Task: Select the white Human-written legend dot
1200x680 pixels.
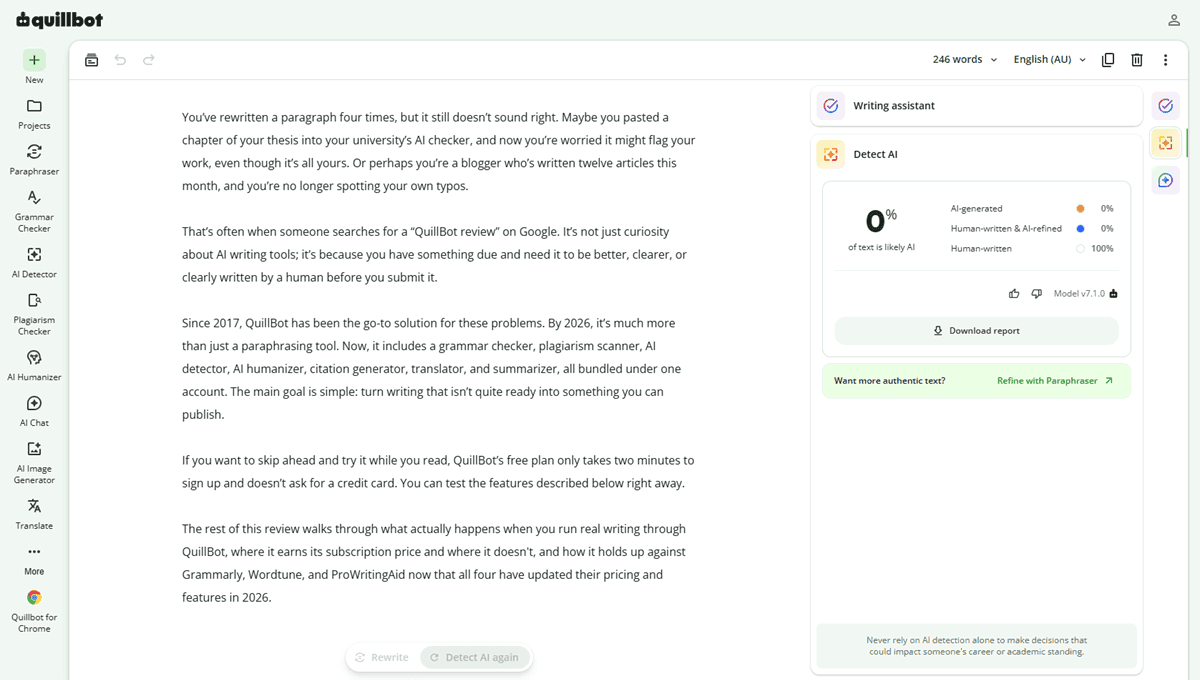Action: (x=1080, y=249)
